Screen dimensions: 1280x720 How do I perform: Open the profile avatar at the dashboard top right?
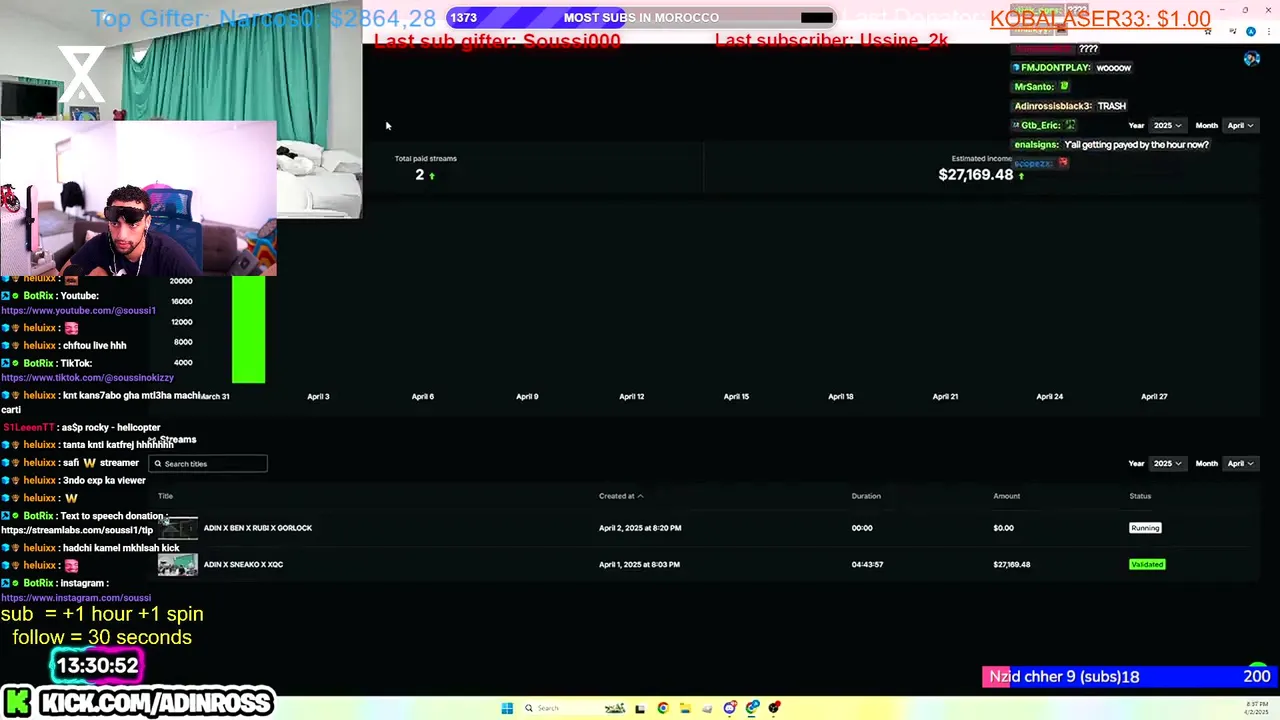pyautogui.click(x=1251, y=59)
